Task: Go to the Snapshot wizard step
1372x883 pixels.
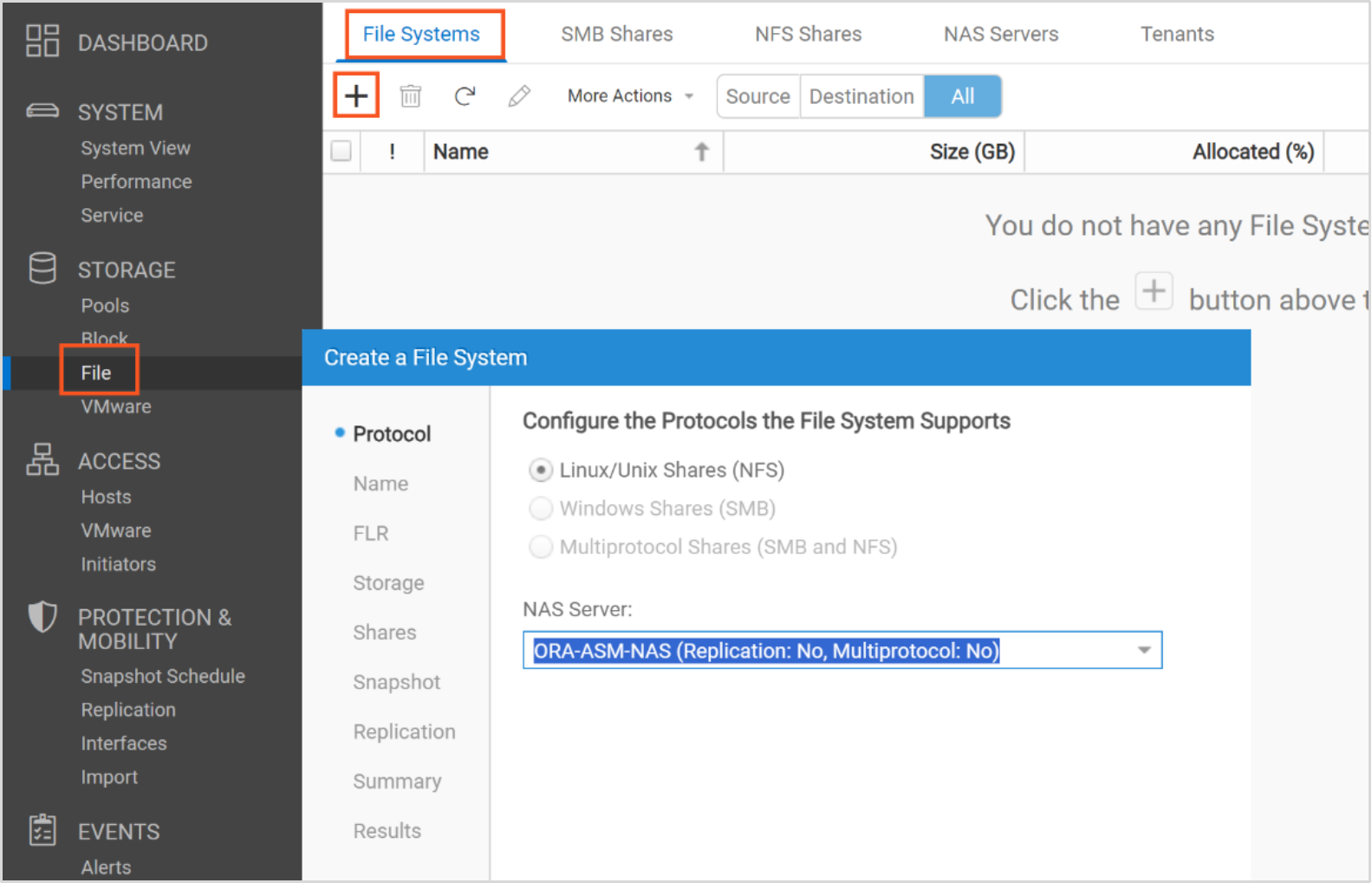Action: coord(397,682)
